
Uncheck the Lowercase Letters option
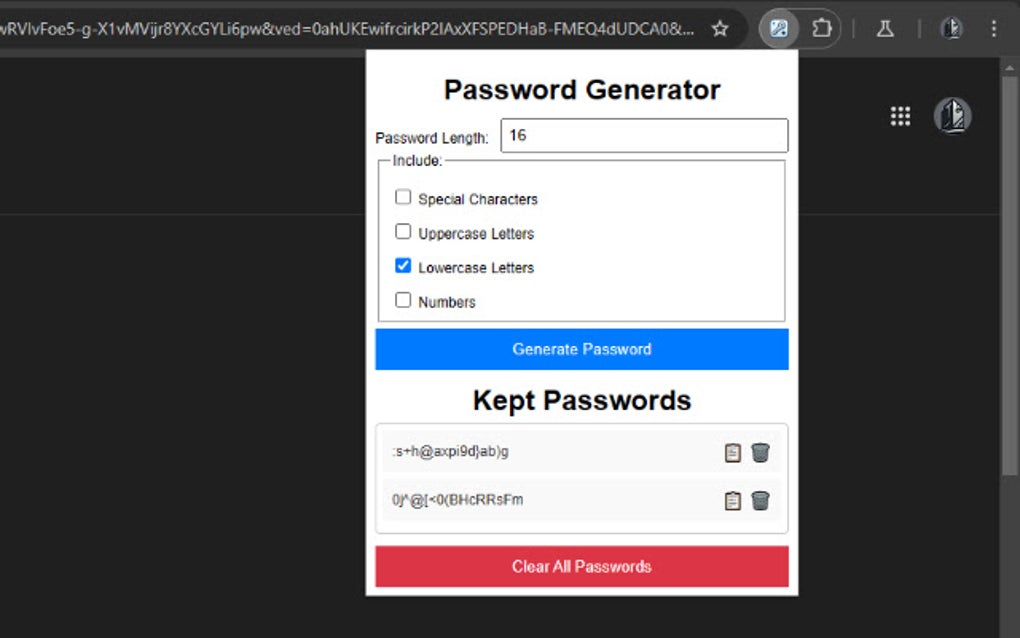point(403,266)
